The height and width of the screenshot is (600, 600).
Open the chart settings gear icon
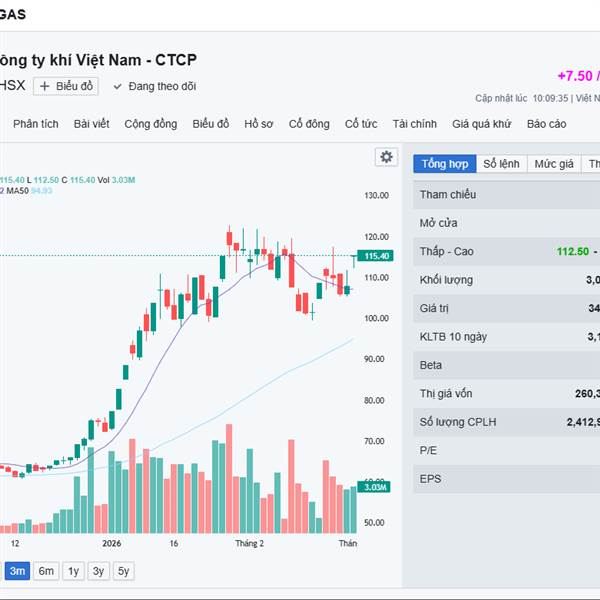coord(386,157)
